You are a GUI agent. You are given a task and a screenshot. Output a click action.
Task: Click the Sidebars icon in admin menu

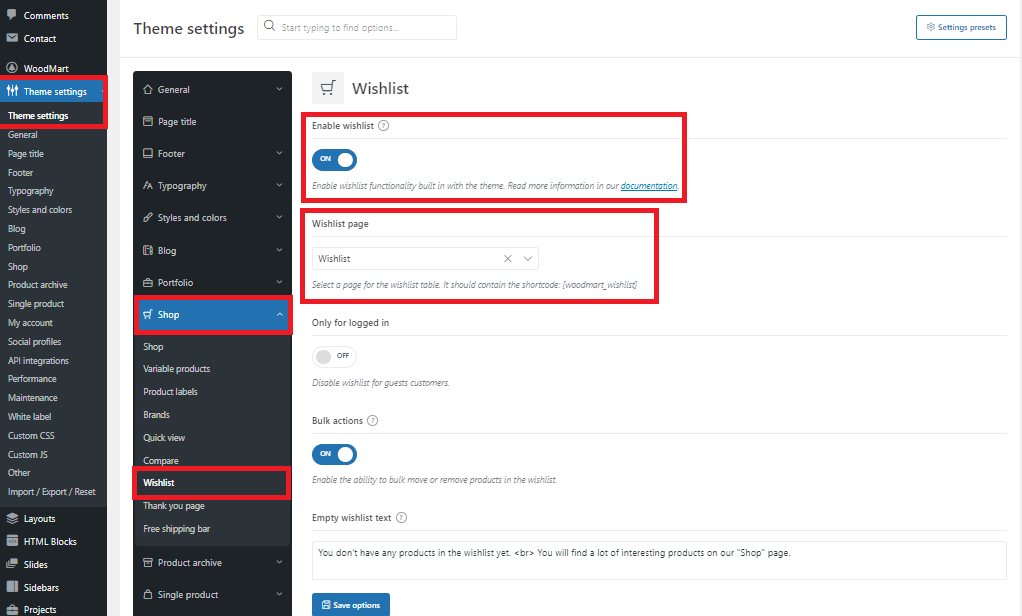(x=12, y=587)
